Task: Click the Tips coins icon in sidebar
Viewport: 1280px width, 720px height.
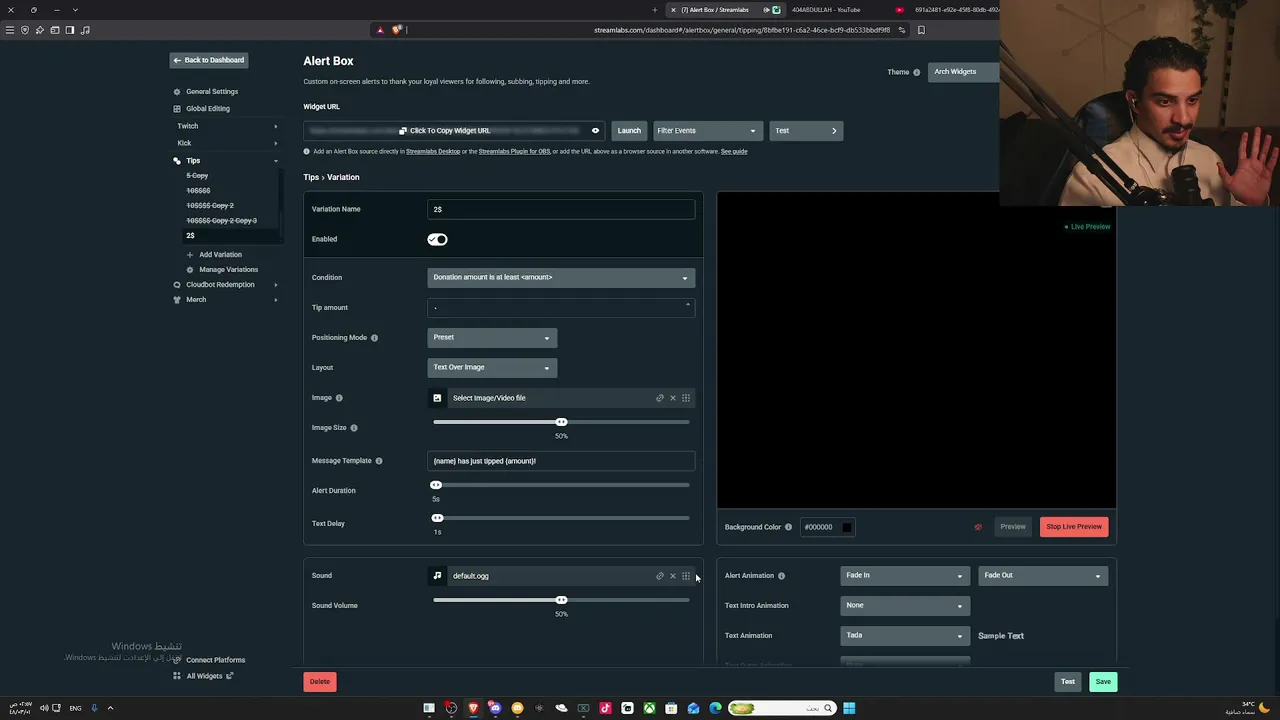Action: [x=177, y=161]
